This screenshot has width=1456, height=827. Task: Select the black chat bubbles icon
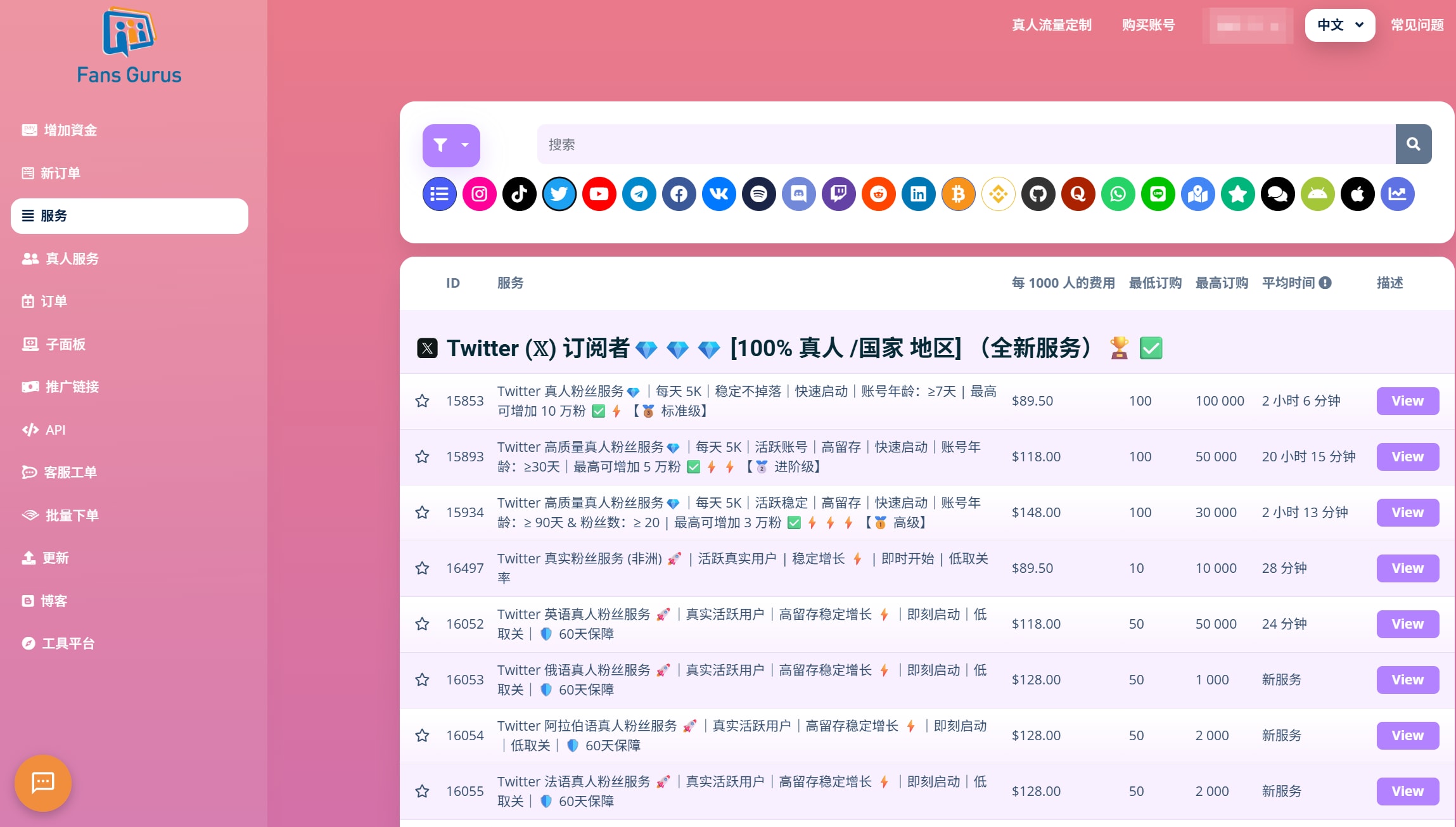(1277, 194)
